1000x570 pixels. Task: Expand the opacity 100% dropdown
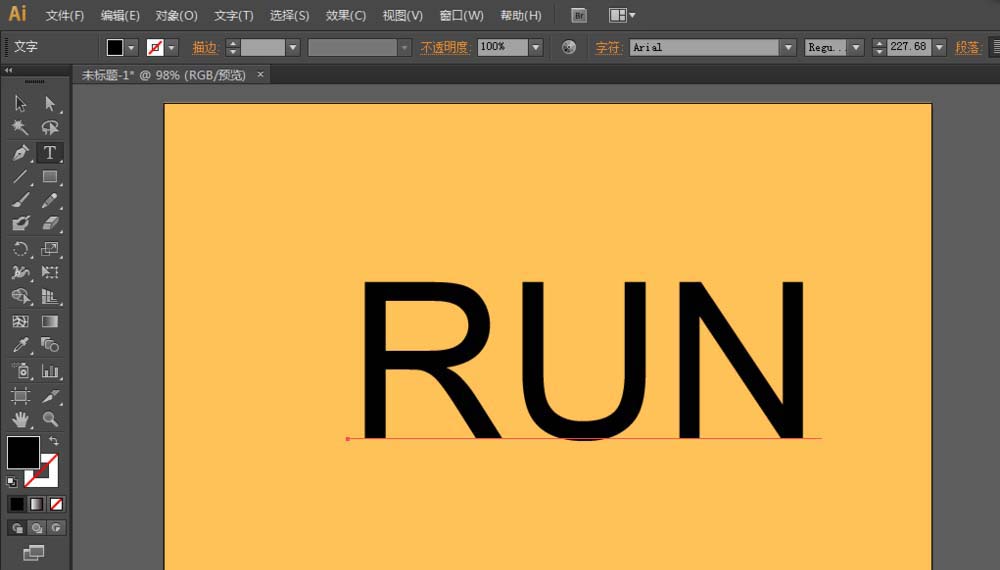click(536, 47)
